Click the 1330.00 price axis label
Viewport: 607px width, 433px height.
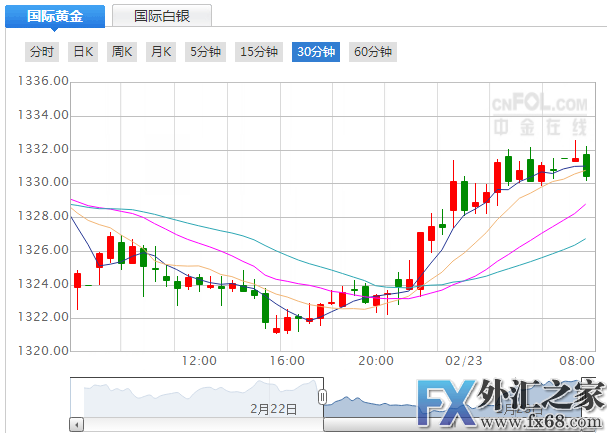click(43, 182)
